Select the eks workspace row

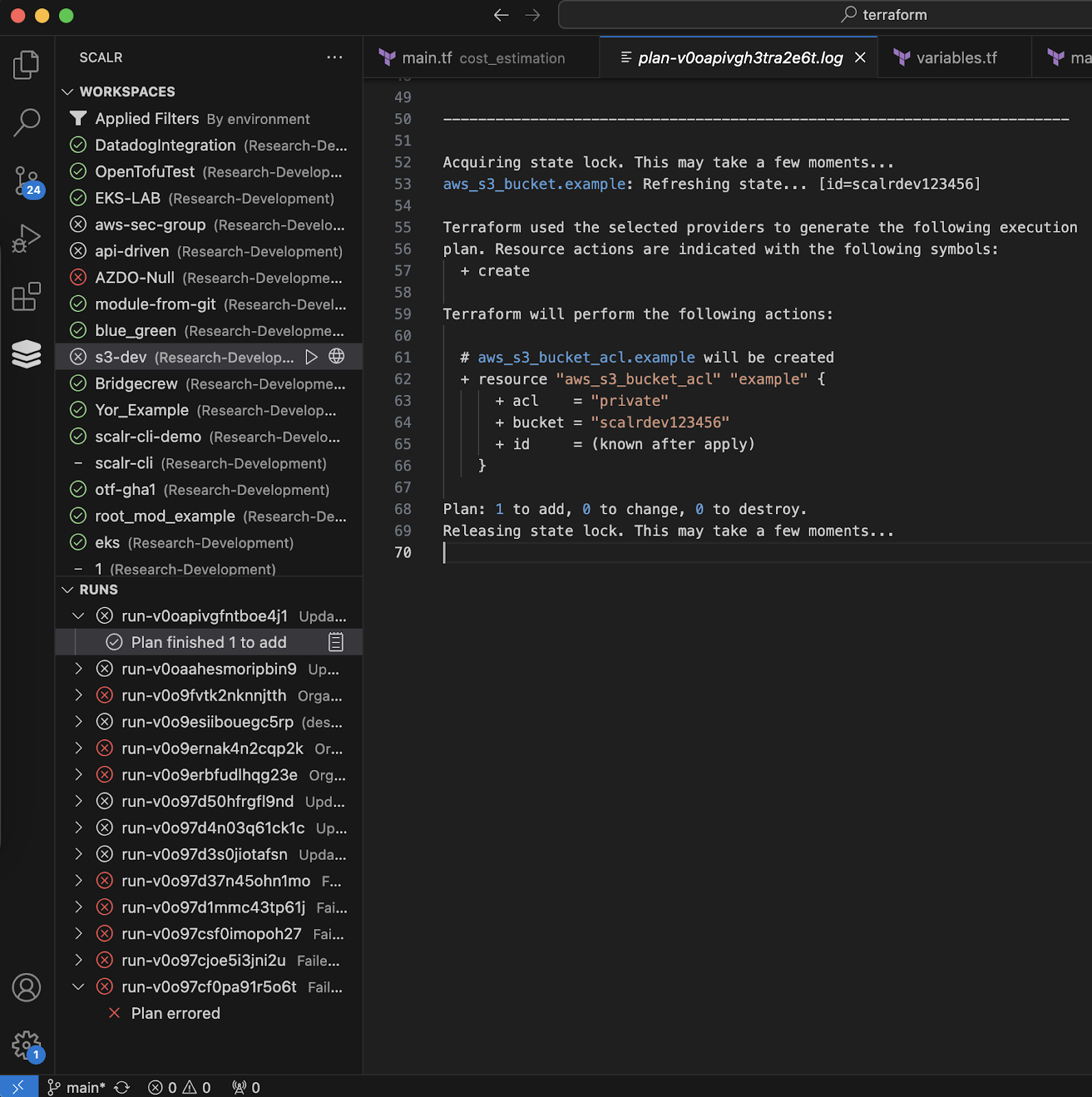(x=209, y=542)
